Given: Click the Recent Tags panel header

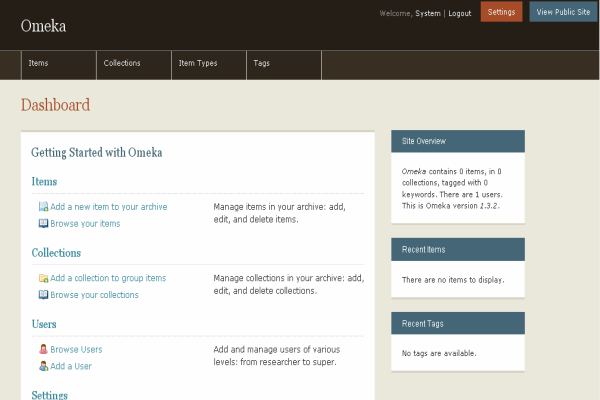Looking at the screenshot, I should (457, 324).
